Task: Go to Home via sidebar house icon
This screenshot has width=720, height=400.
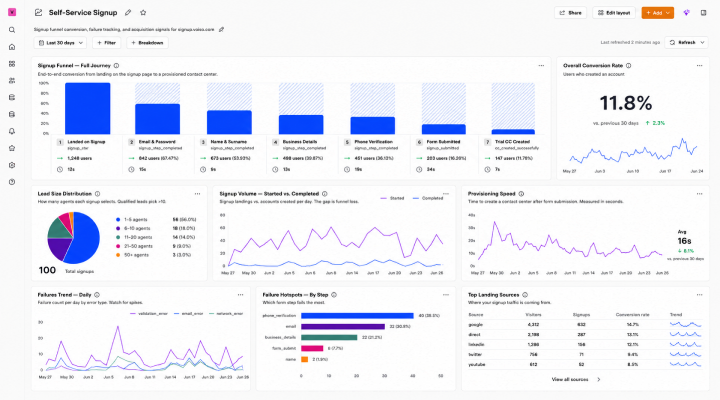Action: point(12,47)
